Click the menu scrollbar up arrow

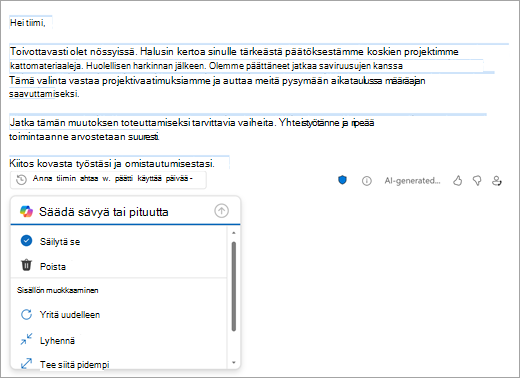(234, 233)
